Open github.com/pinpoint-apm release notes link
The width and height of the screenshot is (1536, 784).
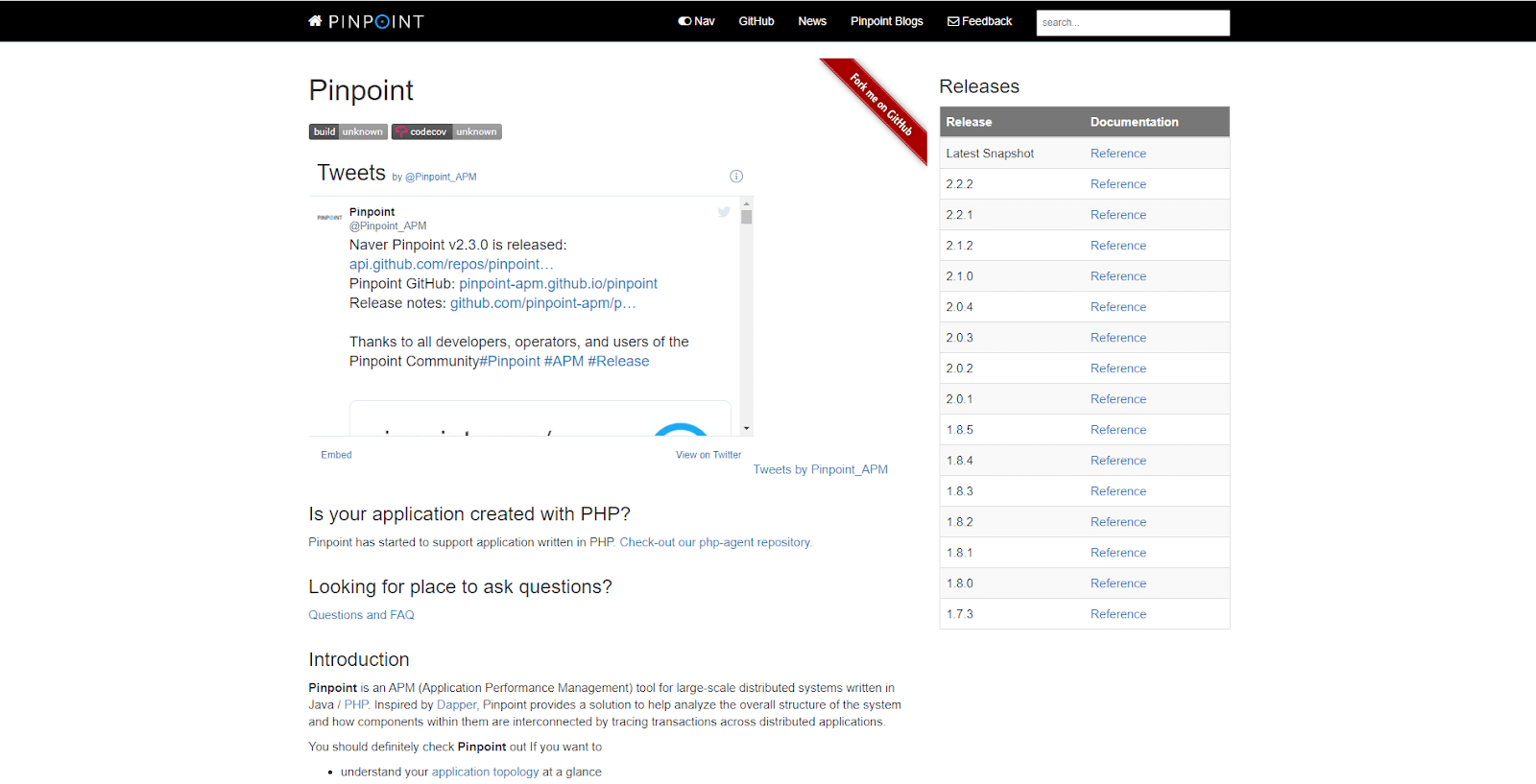543,302
